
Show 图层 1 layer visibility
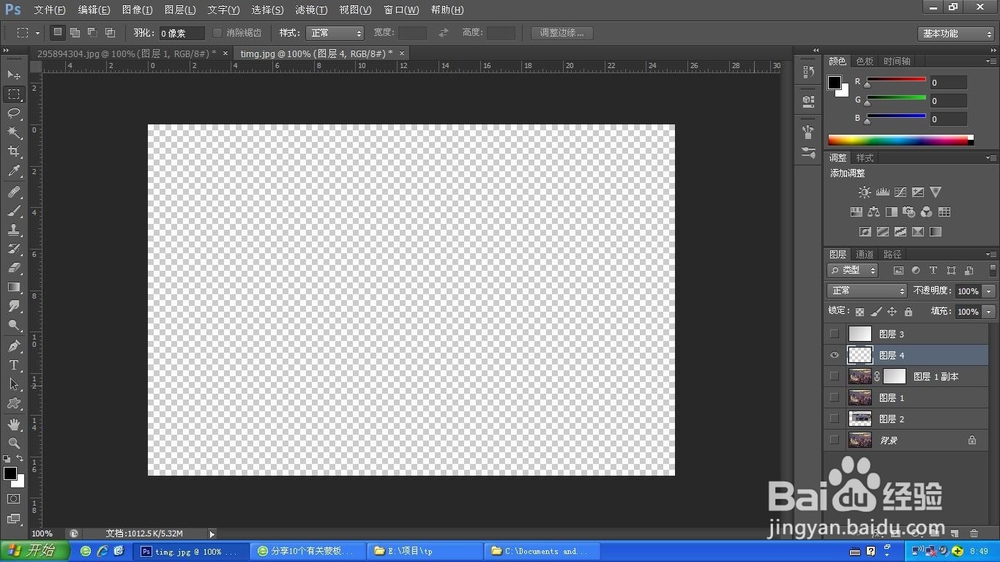click(x=834, y=397)
